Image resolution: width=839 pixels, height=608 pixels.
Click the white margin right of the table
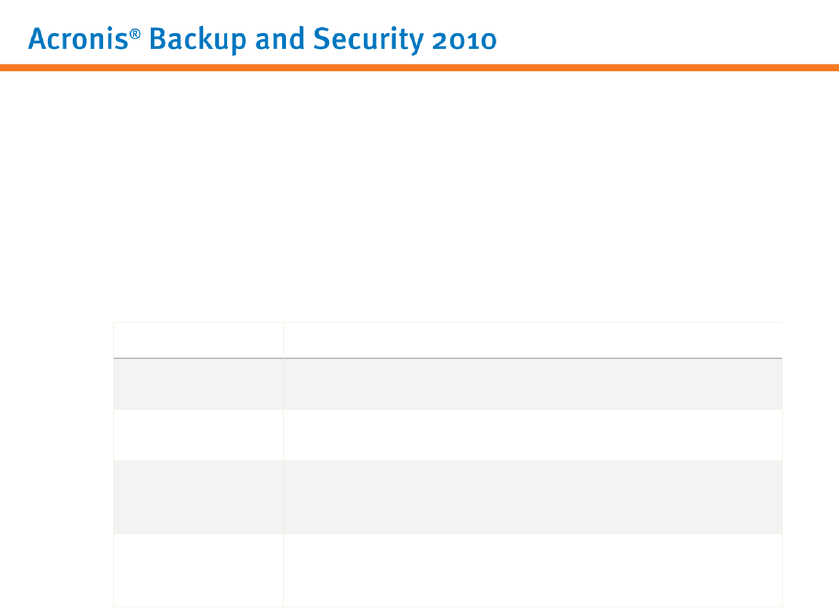click(x=811, y=460)
